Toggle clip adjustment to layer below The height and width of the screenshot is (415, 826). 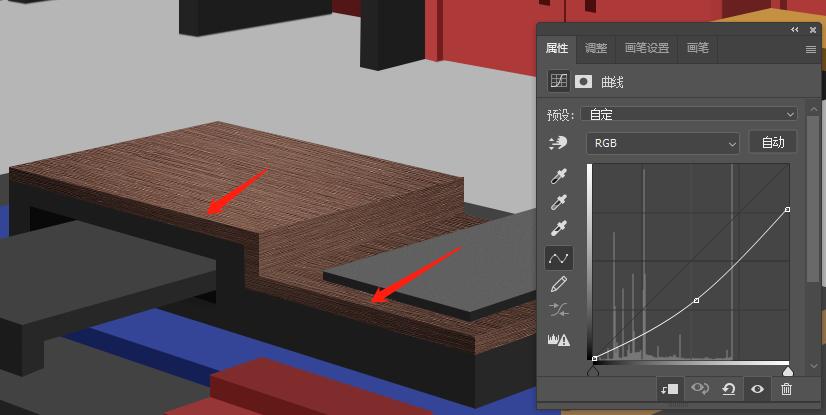[670, 389]
